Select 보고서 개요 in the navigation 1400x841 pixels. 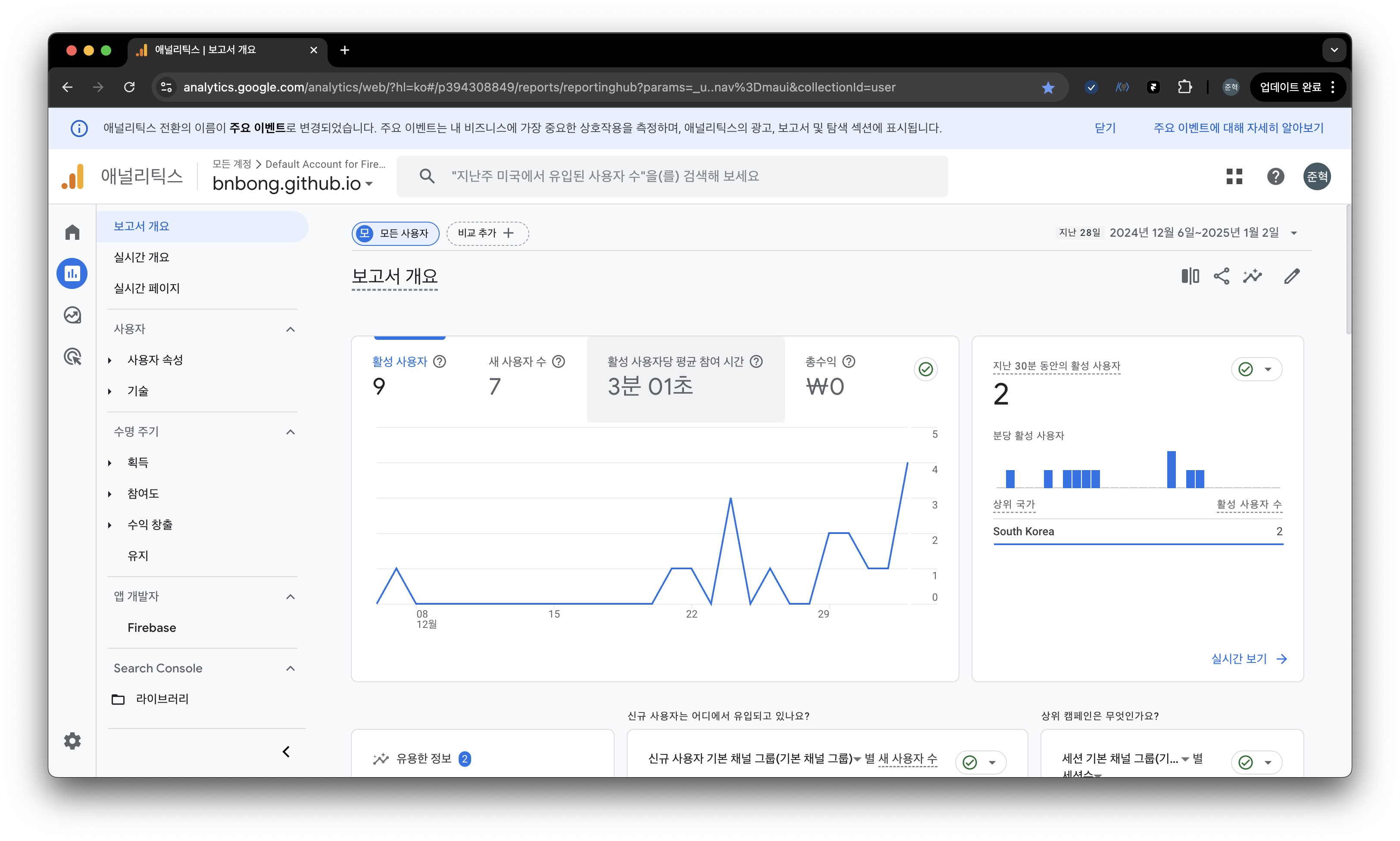(x=202, y=227)
